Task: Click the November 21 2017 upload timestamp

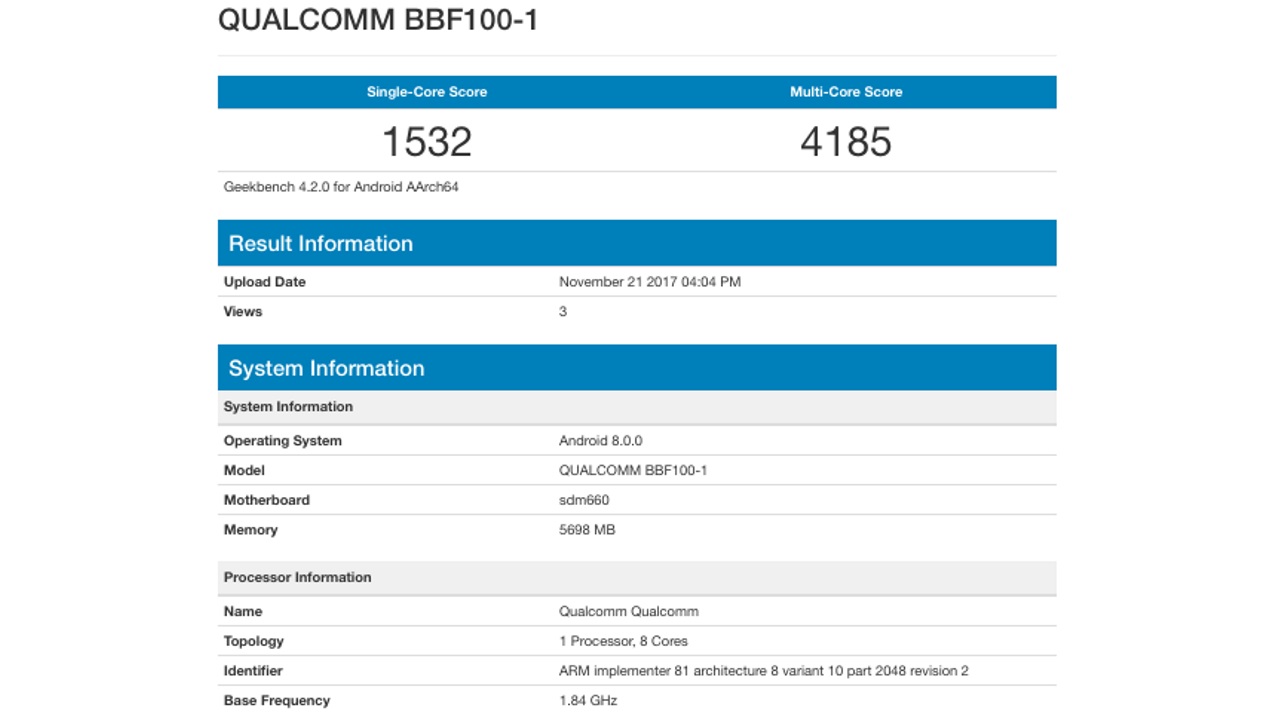Action: click(x=650, y=282)
